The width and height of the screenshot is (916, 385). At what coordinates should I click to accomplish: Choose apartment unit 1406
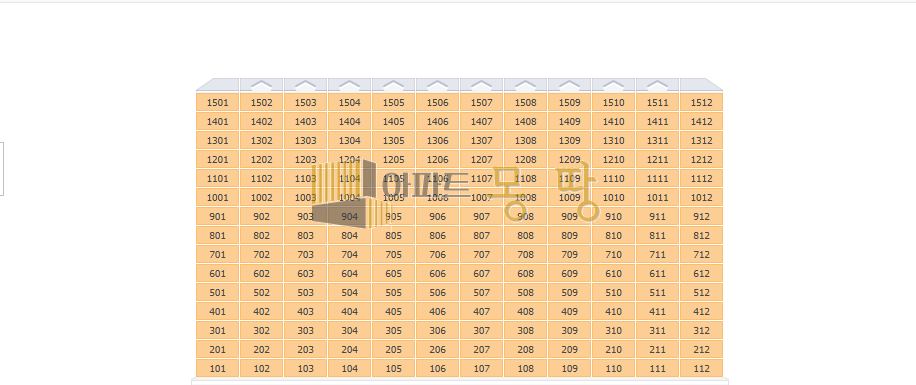pyautogui.click(x=438, y=122)
